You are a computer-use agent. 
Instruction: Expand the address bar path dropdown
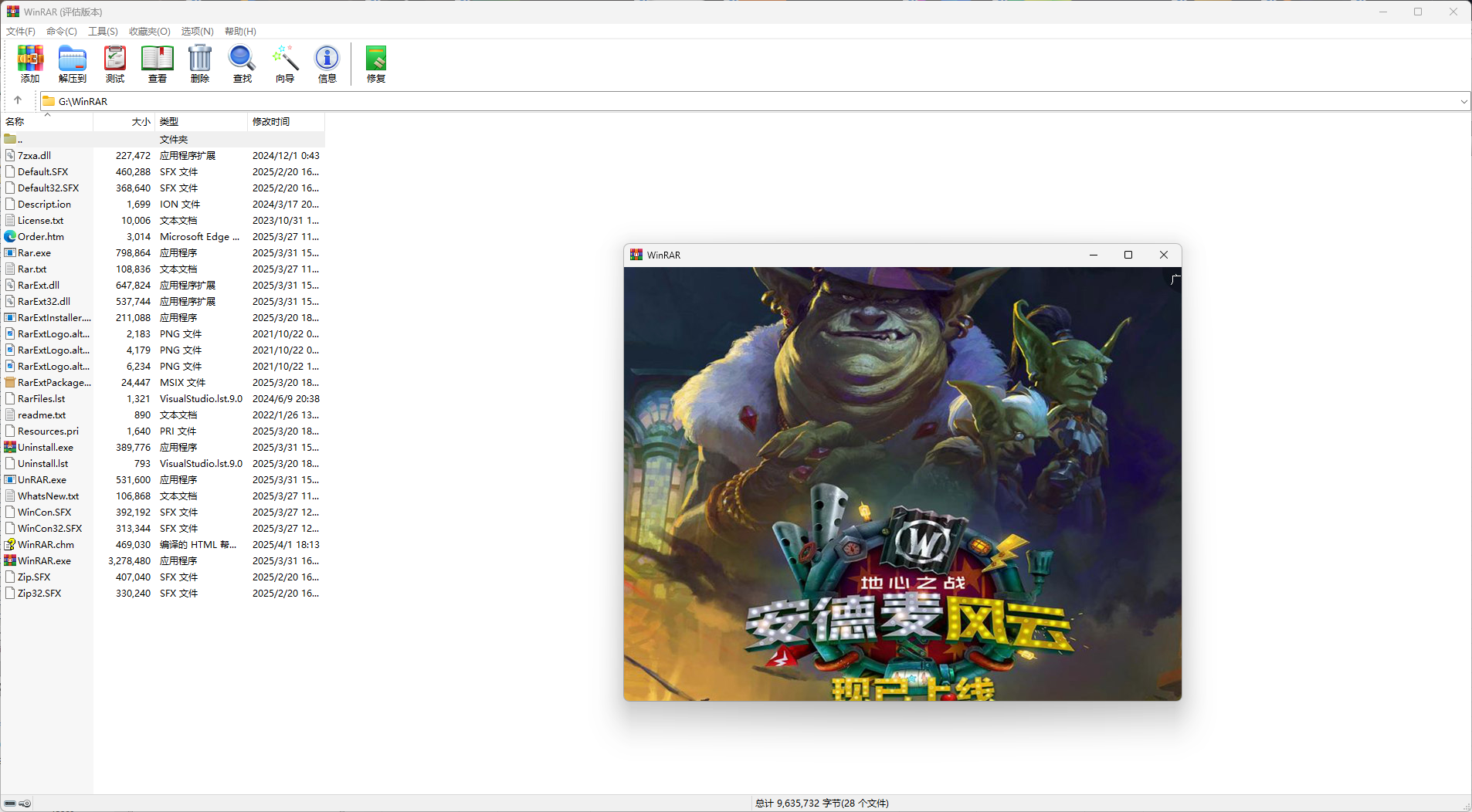1464,101
